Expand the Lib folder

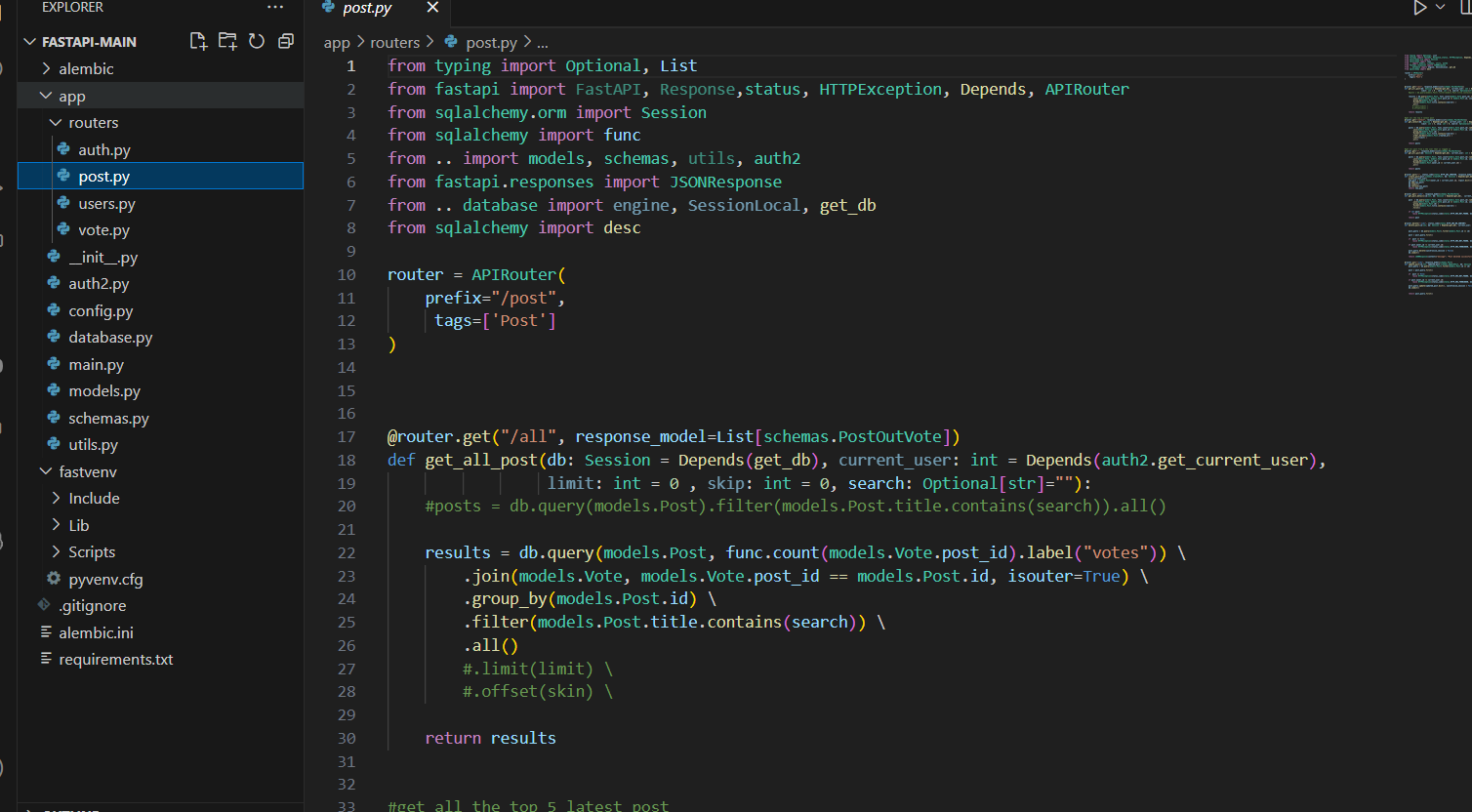[56, 525]
